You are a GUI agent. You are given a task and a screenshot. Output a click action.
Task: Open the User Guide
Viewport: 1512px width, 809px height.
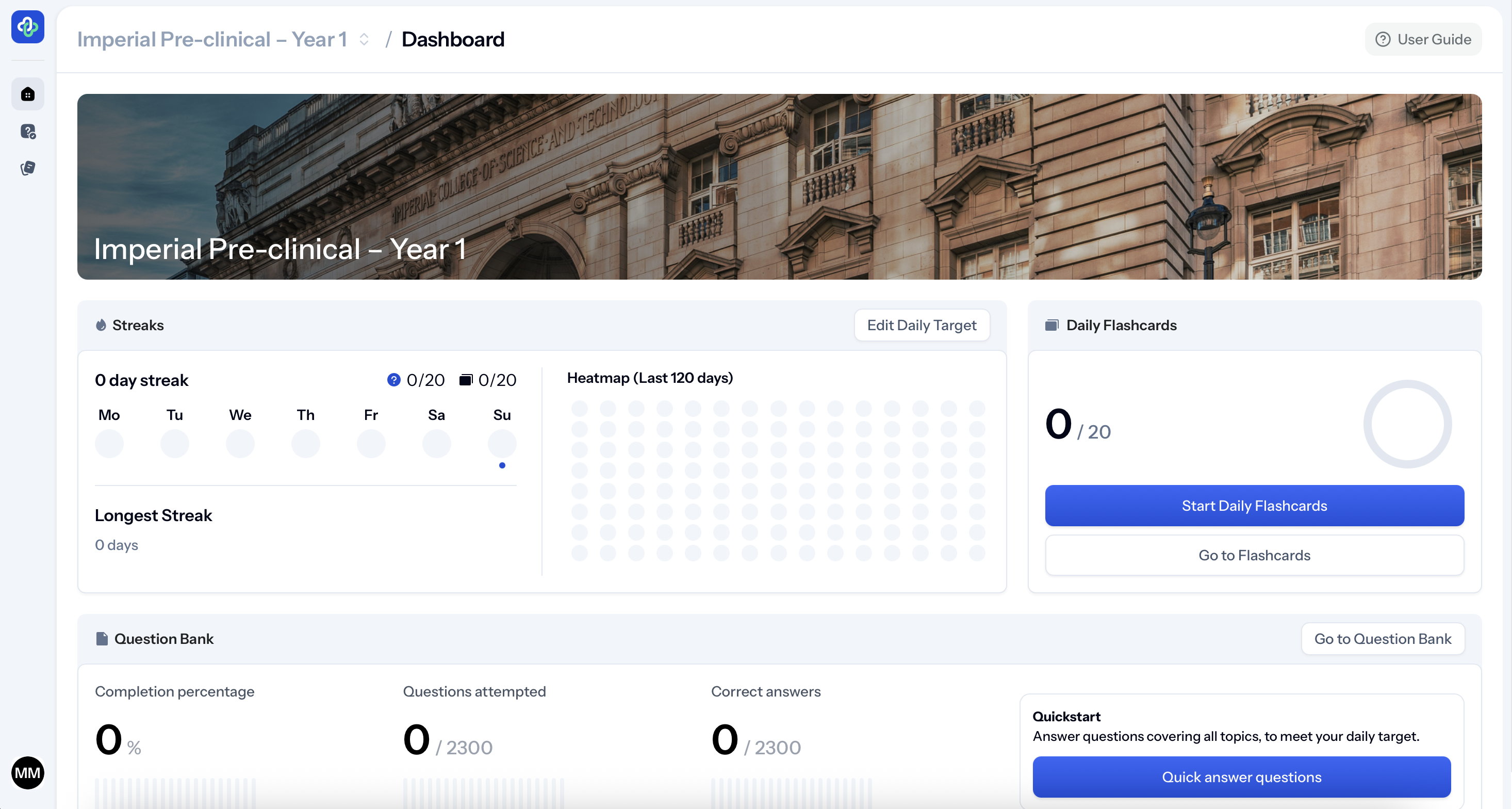(x=1423, y=39)
